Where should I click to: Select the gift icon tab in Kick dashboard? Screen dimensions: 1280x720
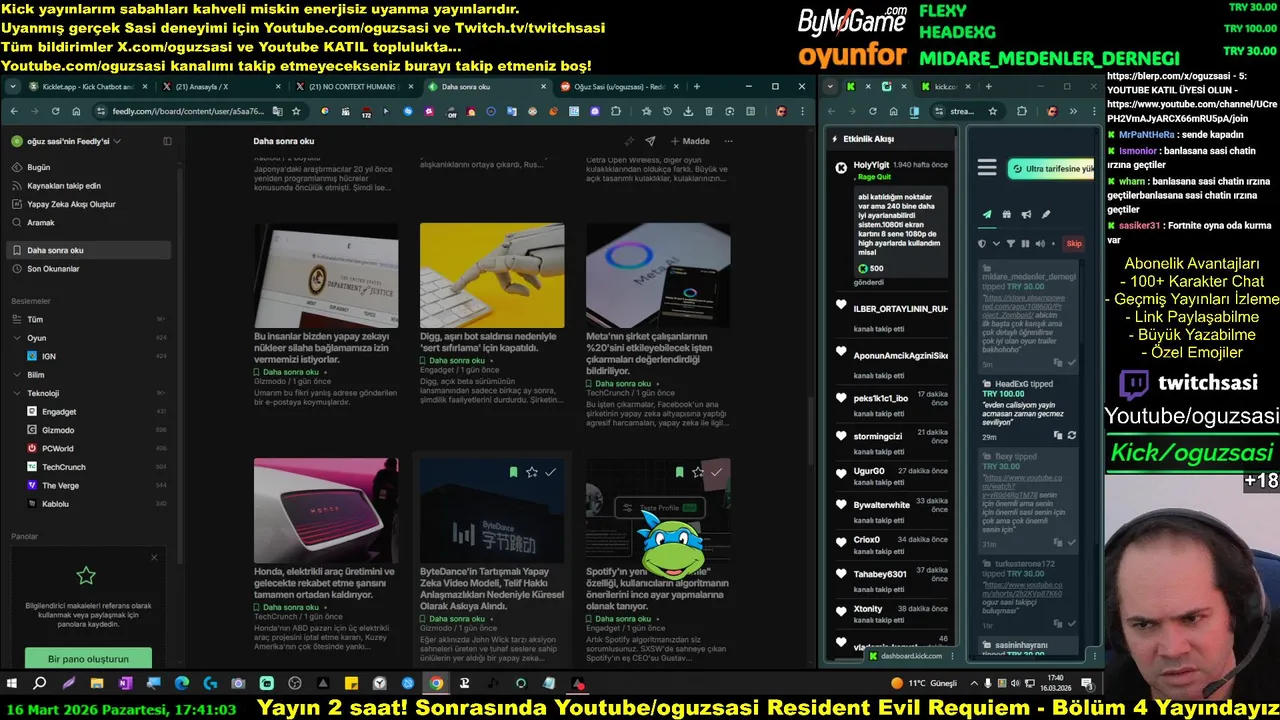coord(1007,214)
